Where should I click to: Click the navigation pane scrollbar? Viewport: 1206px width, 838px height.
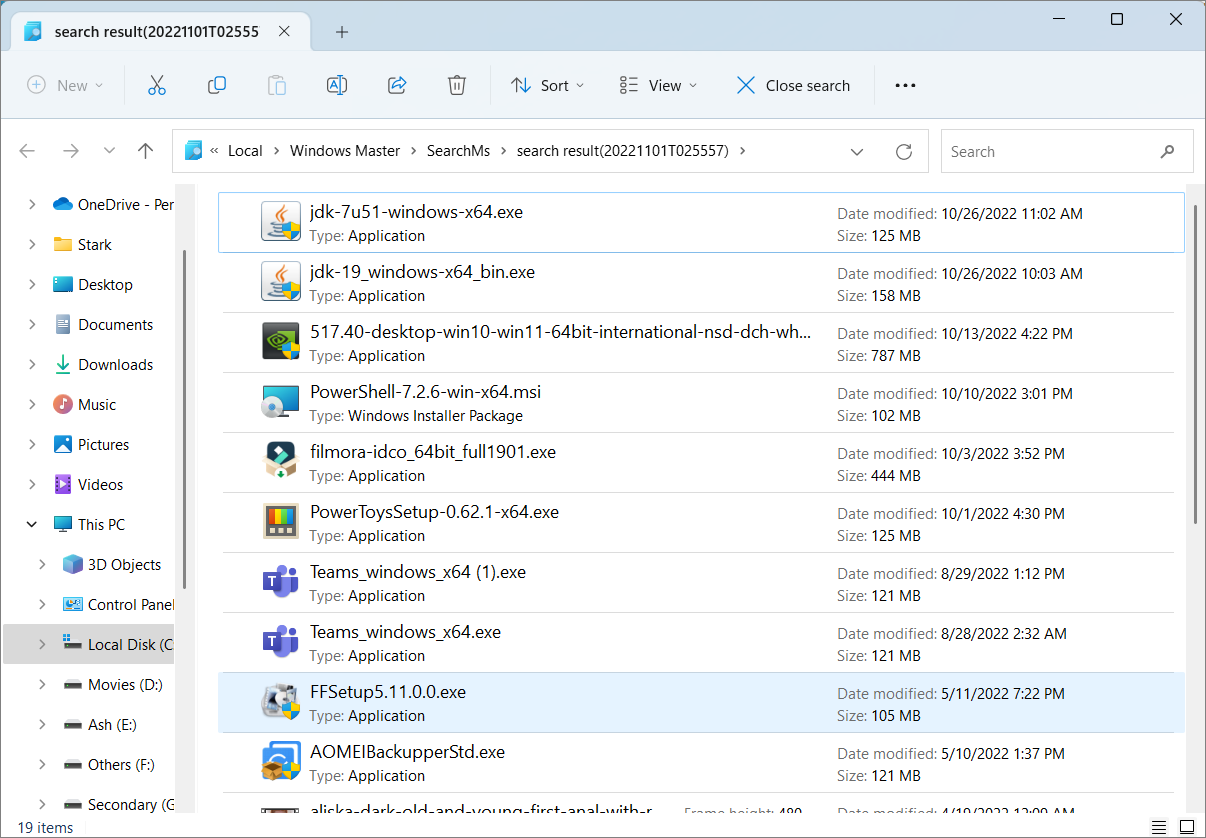pos(183,420)
